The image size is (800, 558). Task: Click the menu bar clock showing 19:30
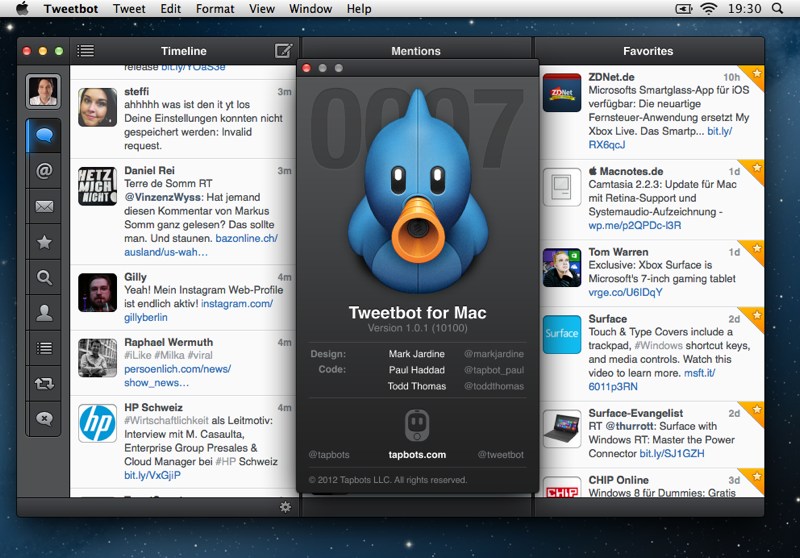(x=744, y=9)
